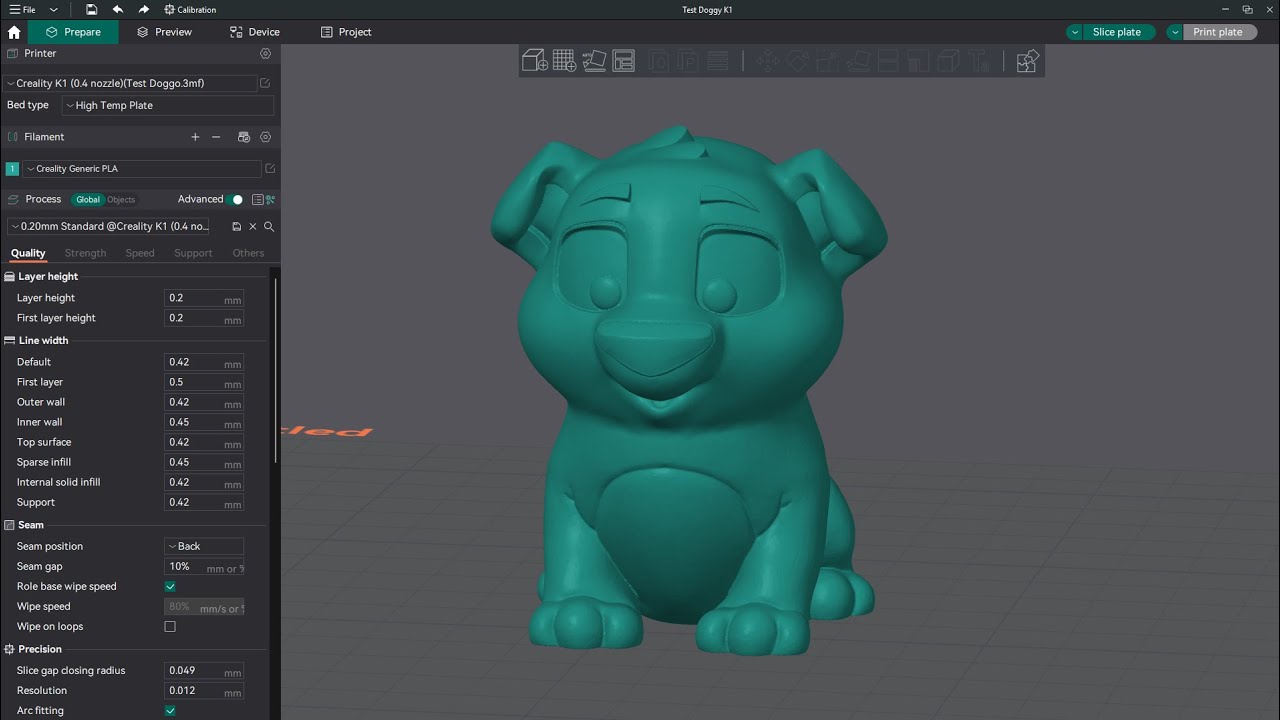This screenshot has height=720, width=1280.
Task: Add a filament with plus icon
Action: point(195,137)
